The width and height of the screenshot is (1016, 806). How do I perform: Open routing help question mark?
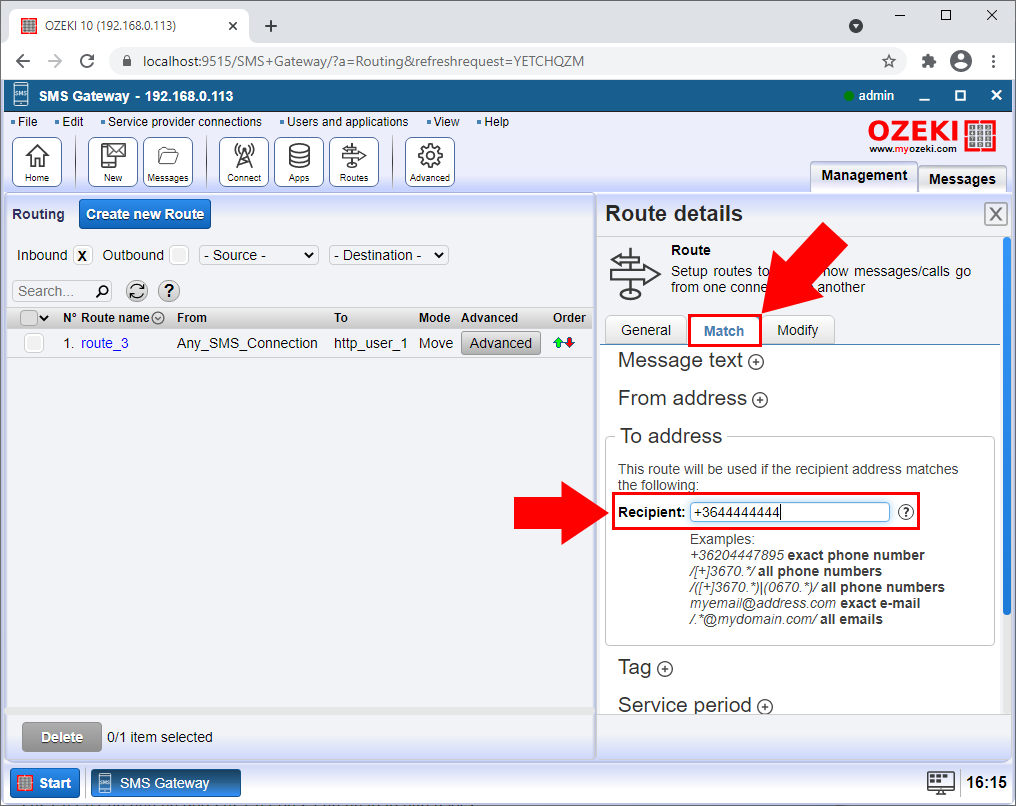tap(169, 291)
